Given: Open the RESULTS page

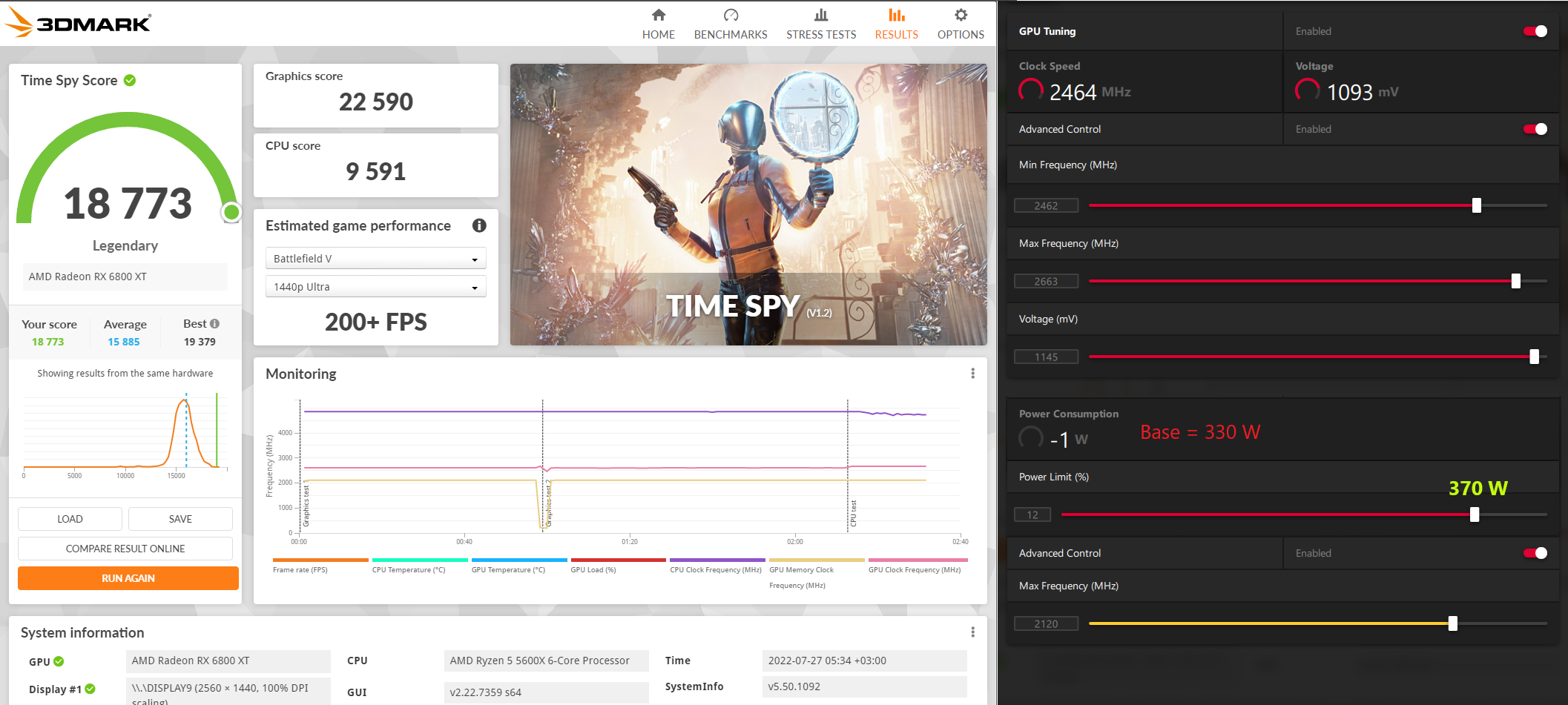Looking at the screenshot, I should 897,24.
